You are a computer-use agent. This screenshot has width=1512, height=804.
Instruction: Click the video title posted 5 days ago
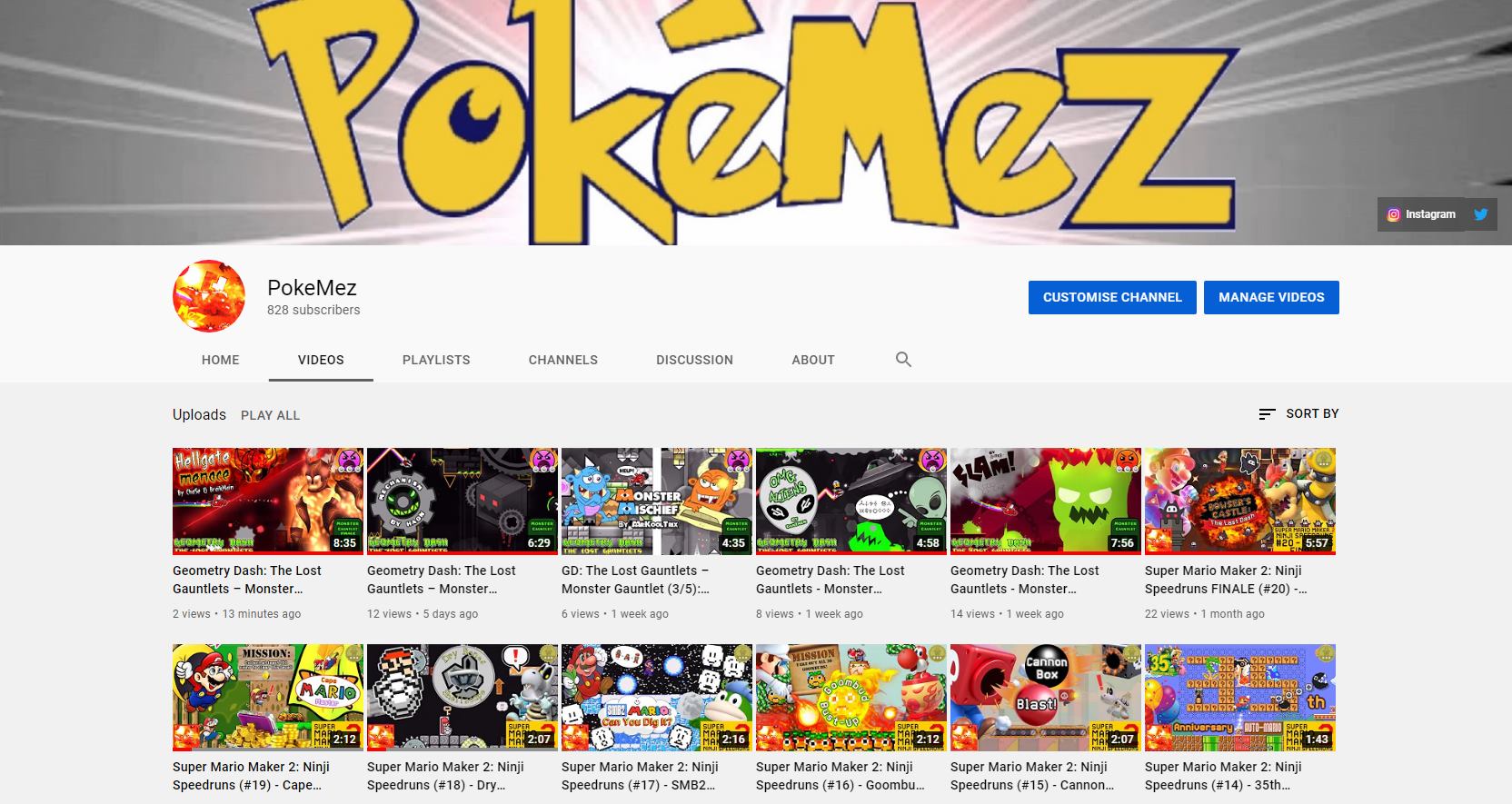point(442,580)
